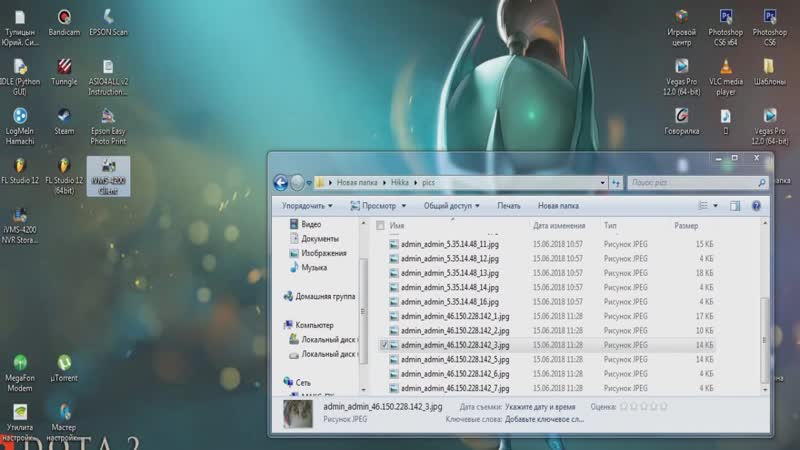Select the LogMeIn Hamachi icon

[x=20, y=127]
